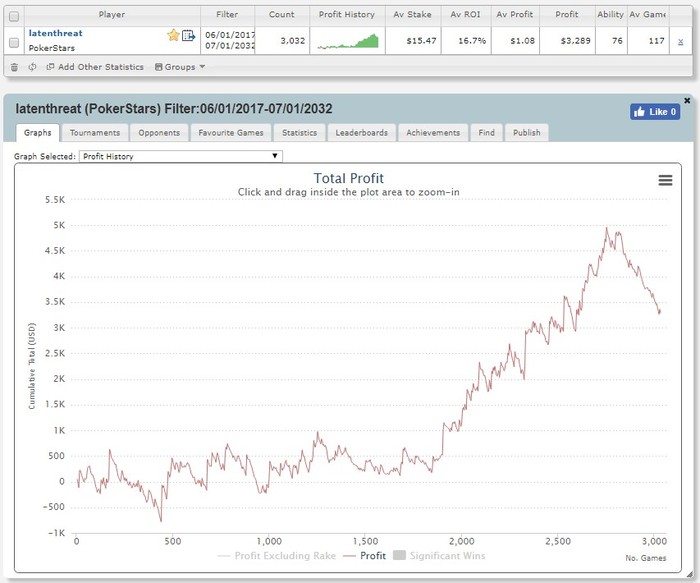
Task: Click the Cumulative Total (USD) axis label
Action: pyautogui.click(x=31, y=366)
